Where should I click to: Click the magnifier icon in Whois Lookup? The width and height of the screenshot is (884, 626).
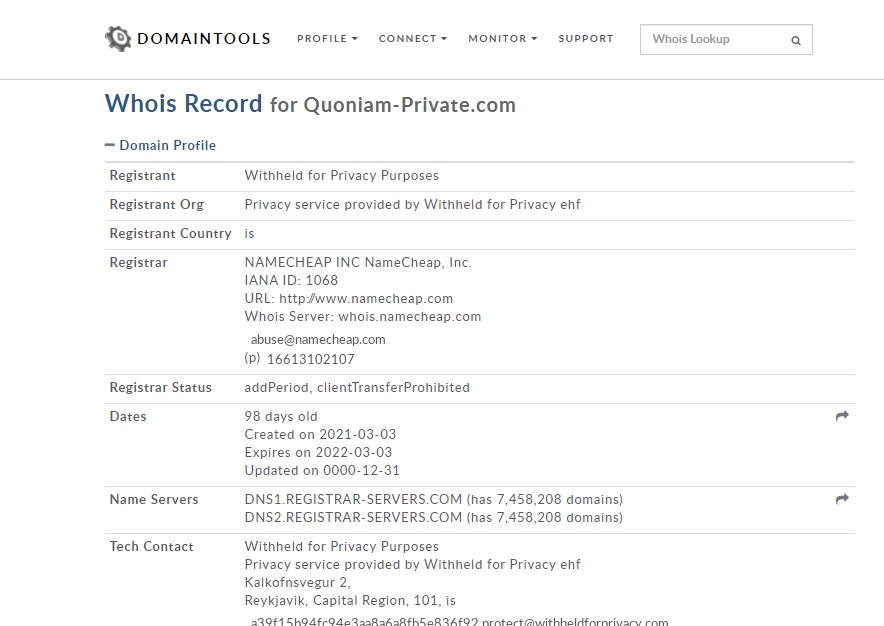(x=796, y=39)
